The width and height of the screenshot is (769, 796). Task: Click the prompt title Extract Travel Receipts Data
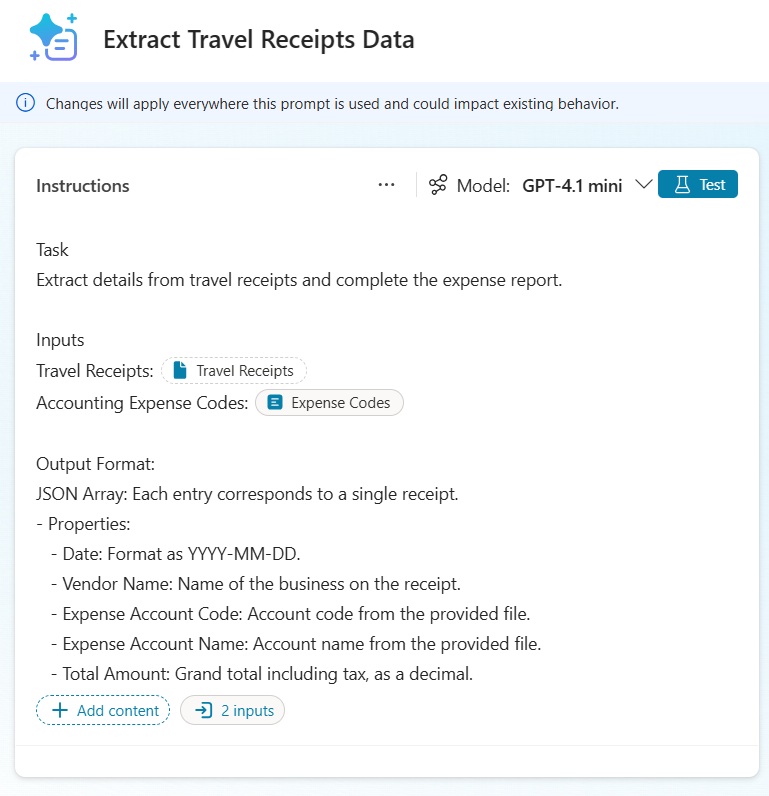tap(258, 40)
